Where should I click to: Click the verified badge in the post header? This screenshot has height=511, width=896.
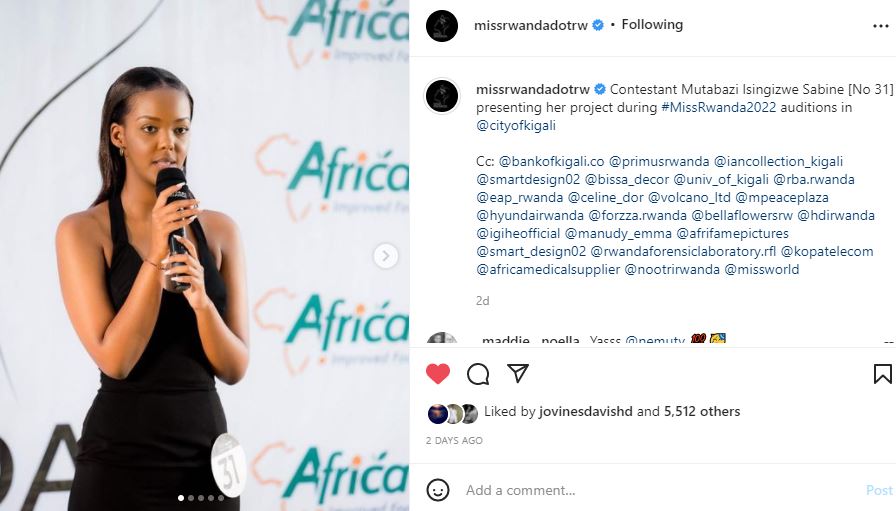[x=598, y=25]
